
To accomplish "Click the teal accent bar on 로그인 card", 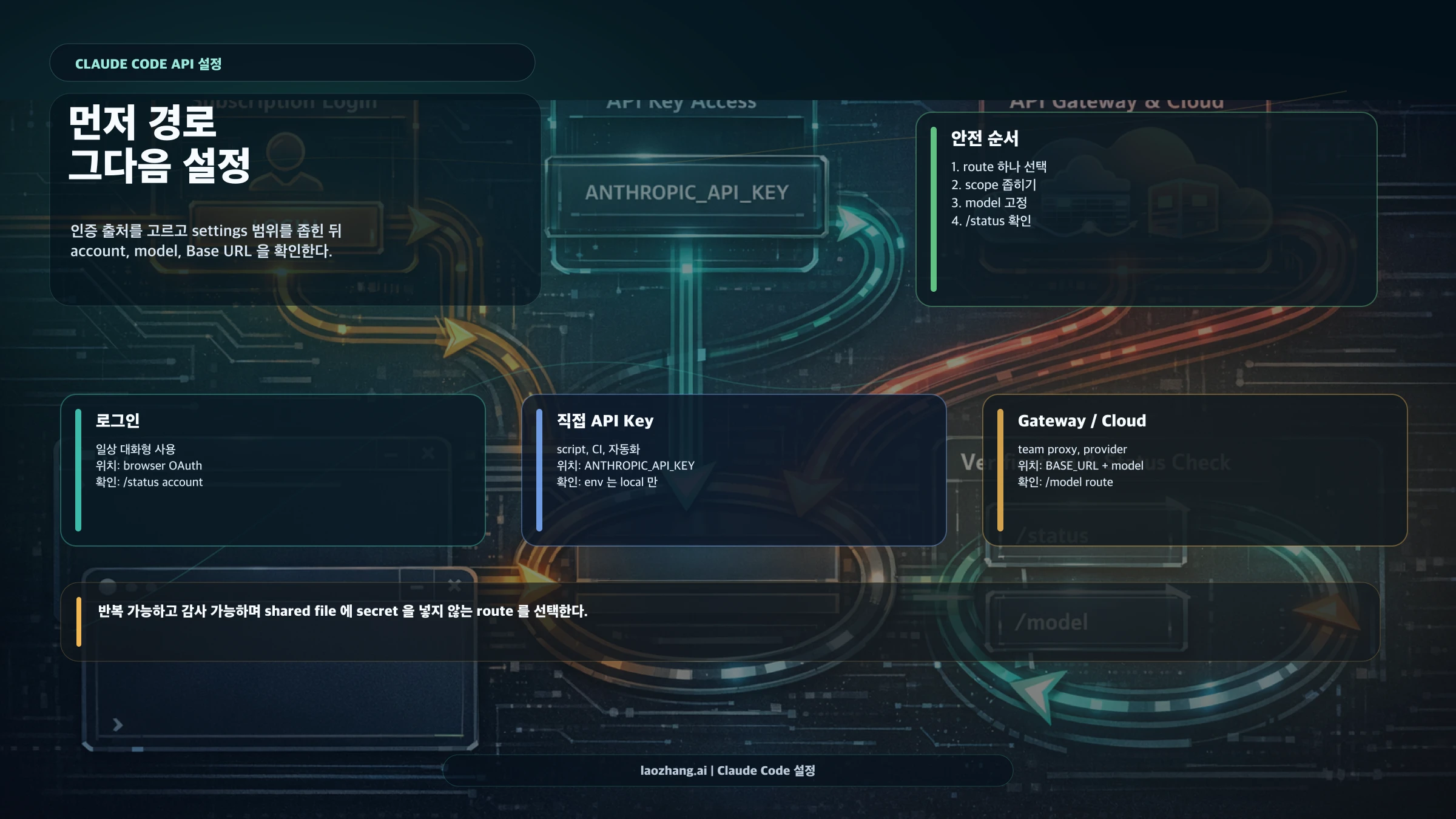I will pyautogui.click(x=78, y=470).
